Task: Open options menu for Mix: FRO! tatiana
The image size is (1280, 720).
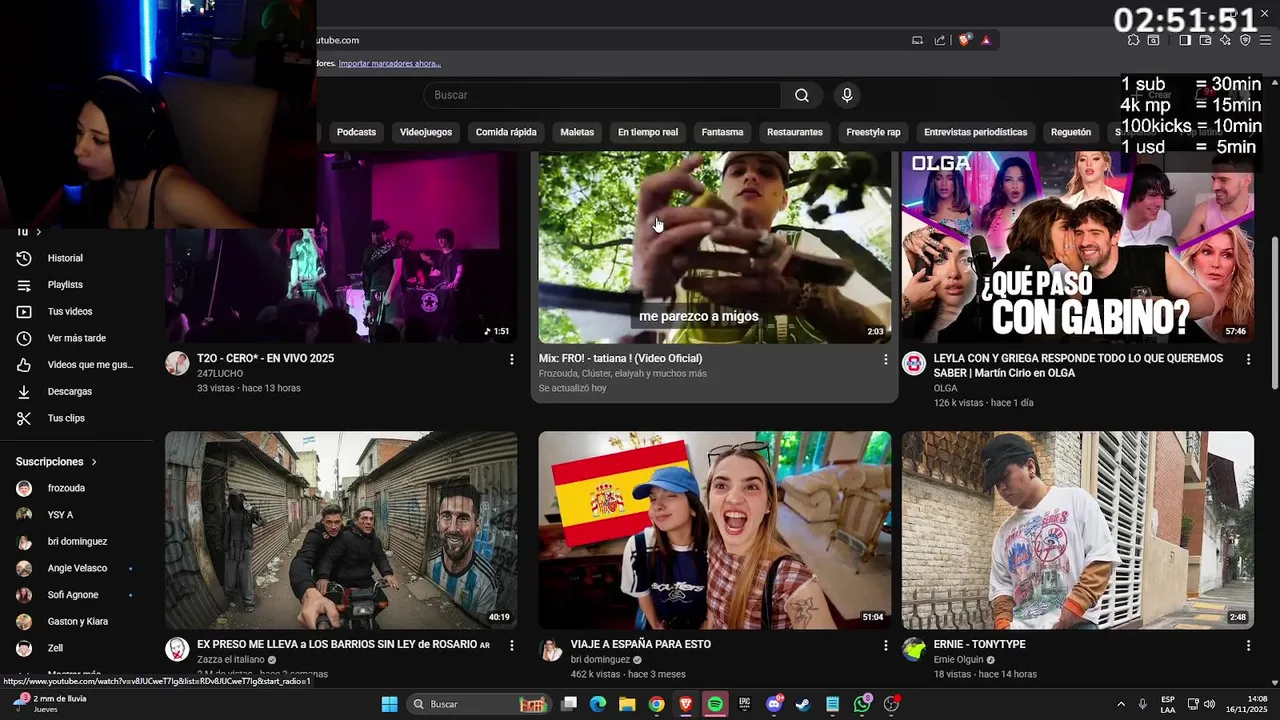Action: (885, 359)
